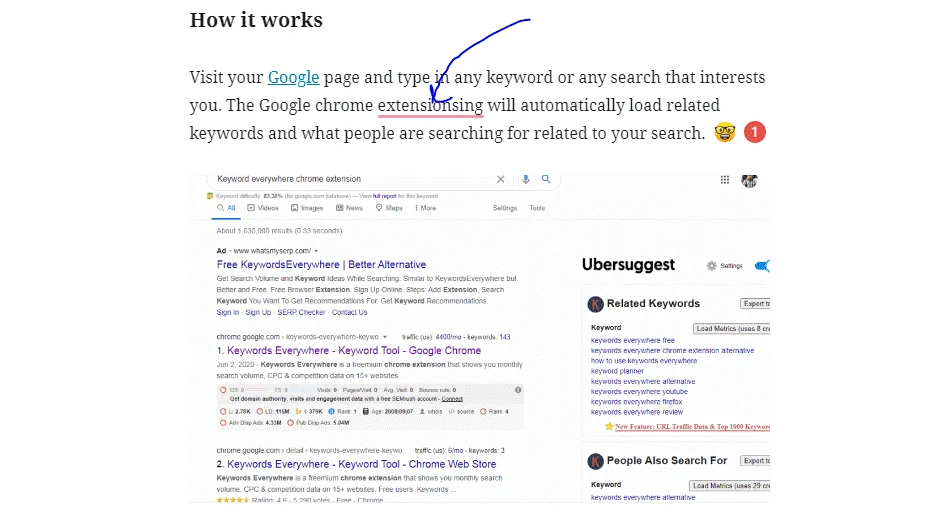Screen dimensions: 947x512
Task: Switch to the Images tab
Action: [307, 208]
